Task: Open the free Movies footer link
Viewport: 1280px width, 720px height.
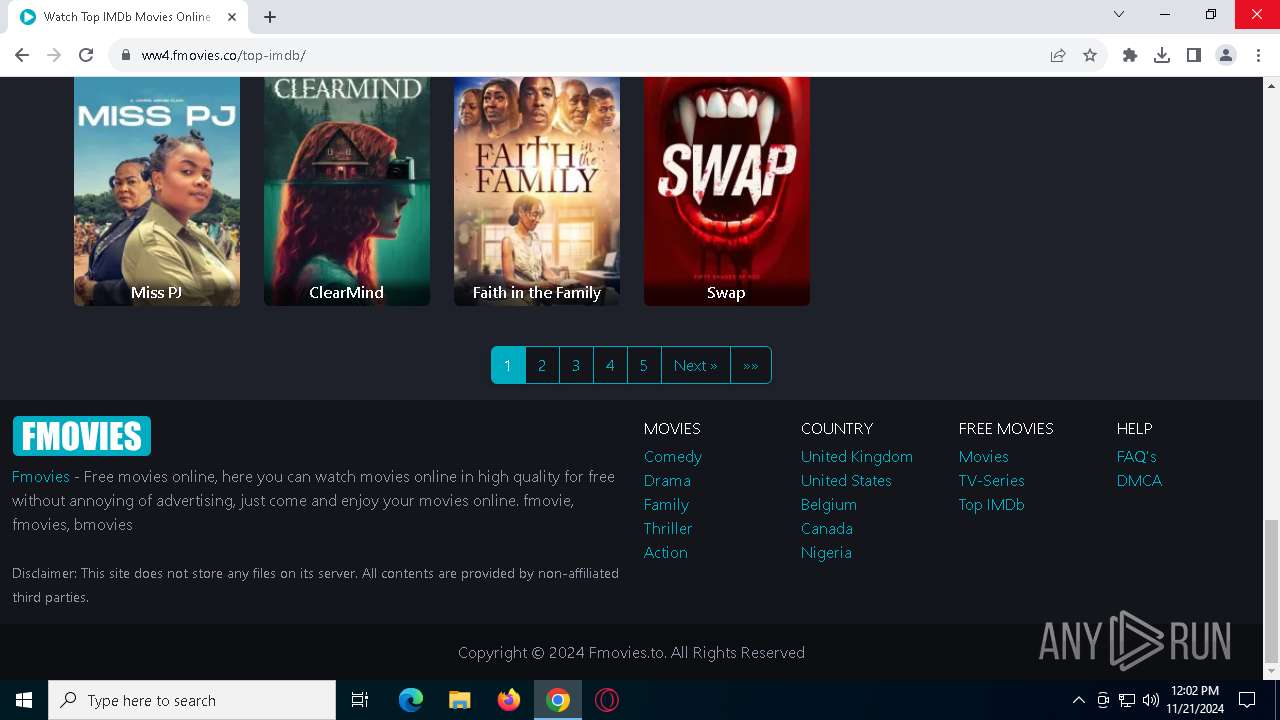Action: point(984,456)
